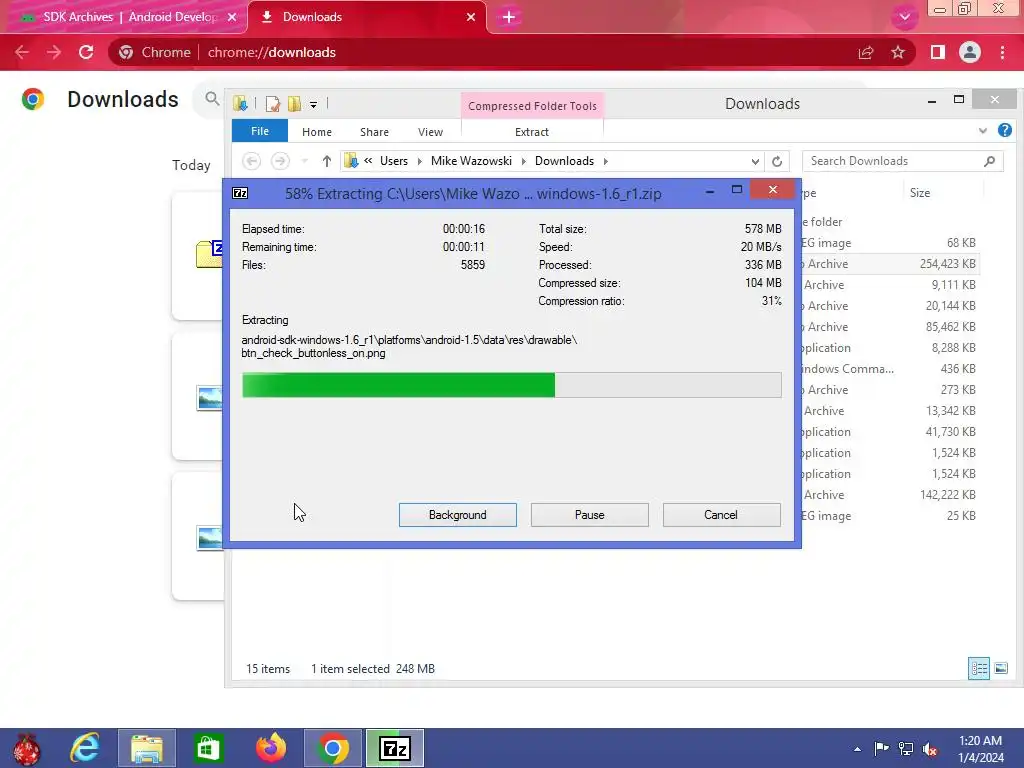This screenshot has height=768, width=1024.
Task: Open 7-Zip window from taskbar
Action: click(x=394, y=748)
